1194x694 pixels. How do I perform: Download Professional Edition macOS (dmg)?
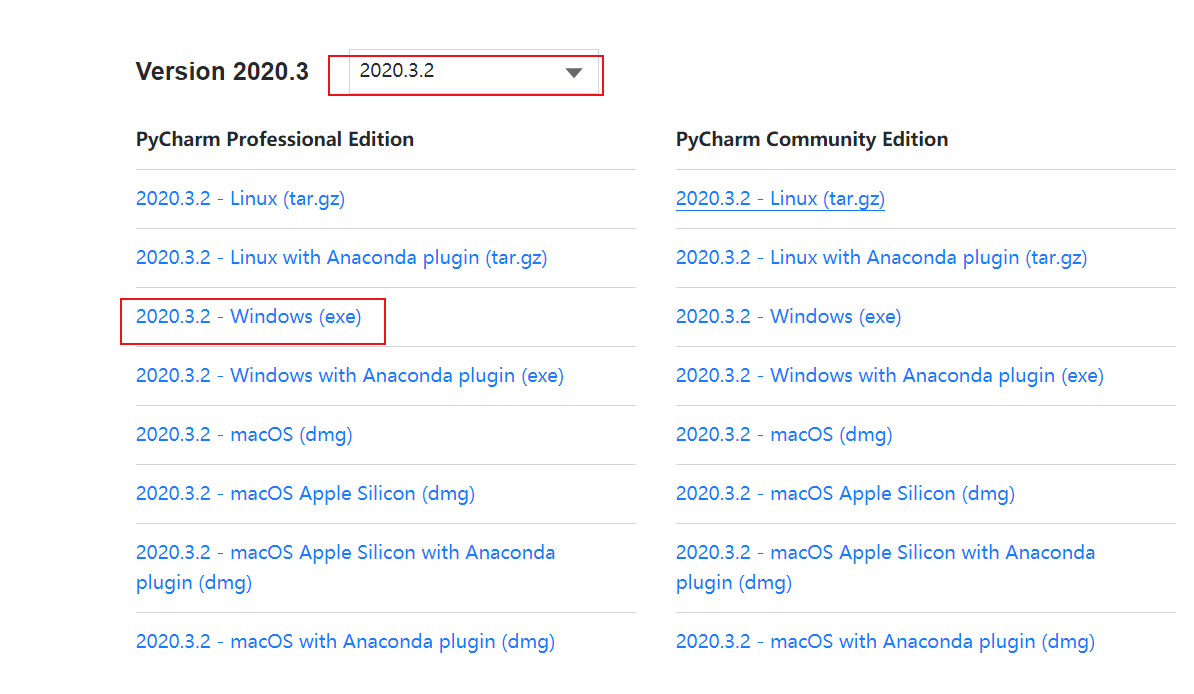[244, 435]
